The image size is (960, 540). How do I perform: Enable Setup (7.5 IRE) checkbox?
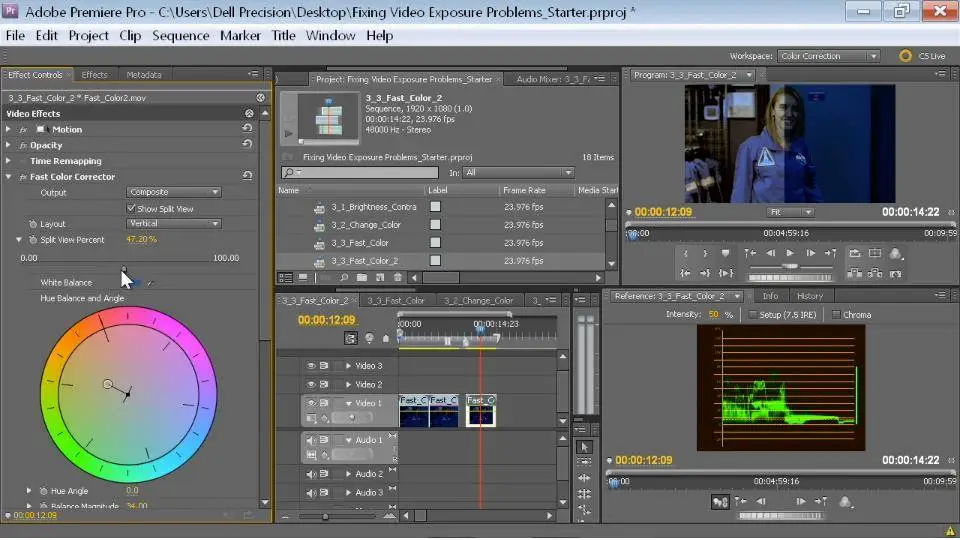point(752,314)
